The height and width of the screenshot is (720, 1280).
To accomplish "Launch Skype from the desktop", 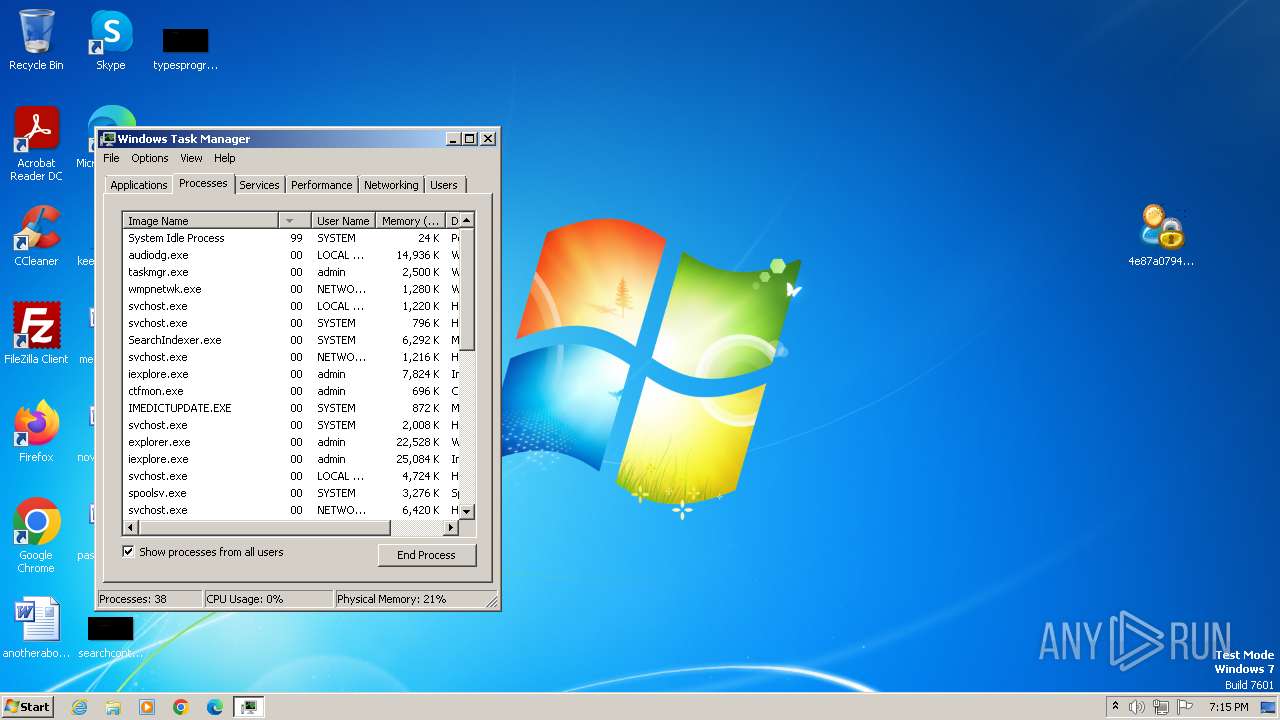I will click(110, 40).
